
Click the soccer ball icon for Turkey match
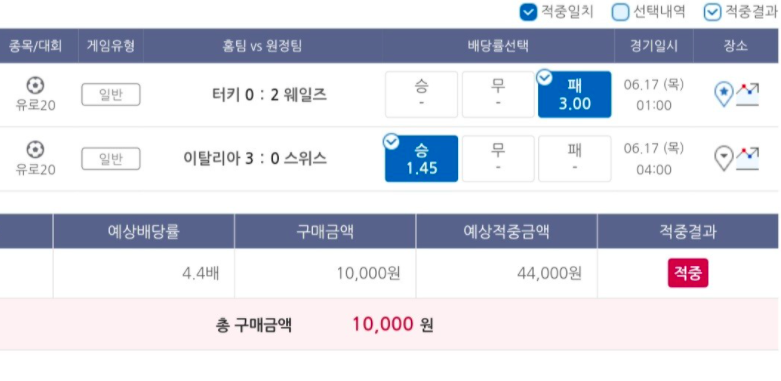coord(35,86)
